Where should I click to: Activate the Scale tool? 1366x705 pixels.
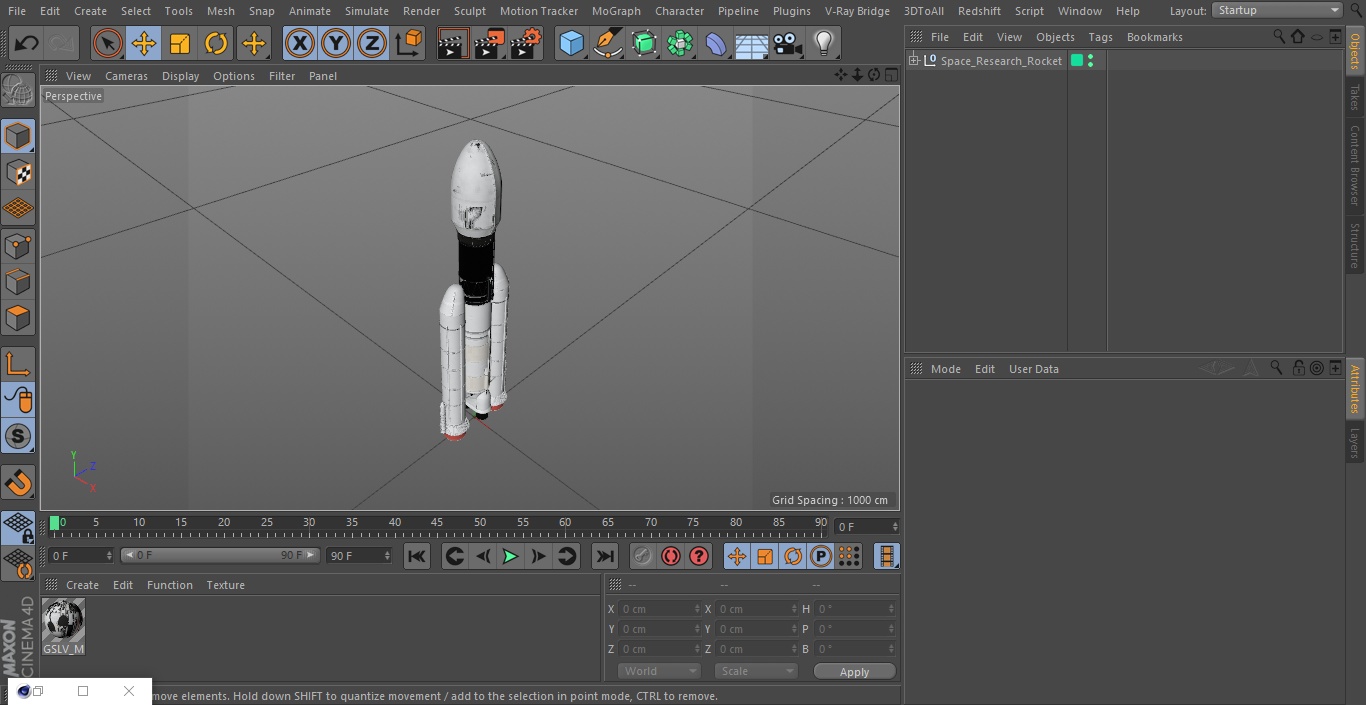coord(180,43)
